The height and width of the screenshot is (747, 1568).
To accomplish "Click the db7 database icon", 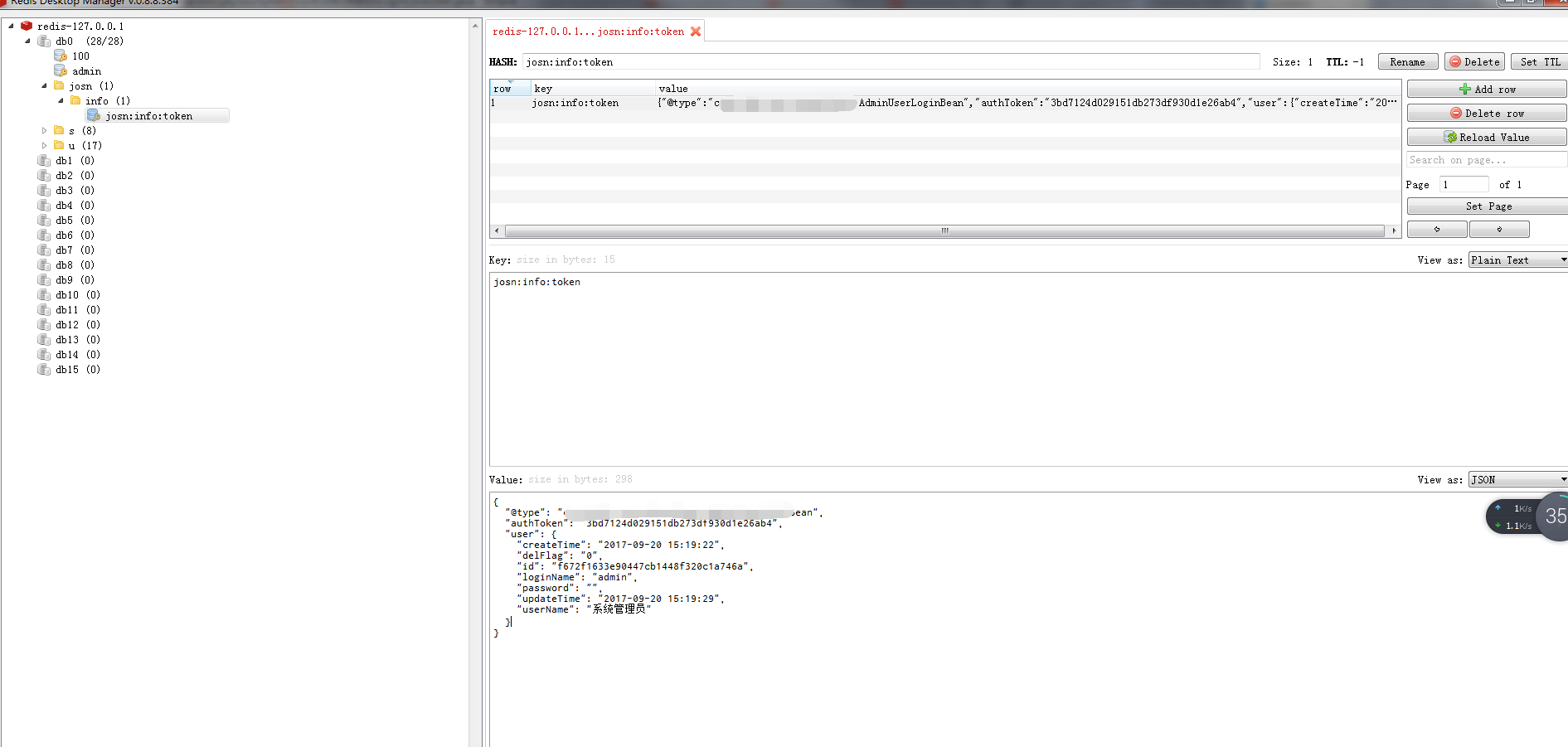I will (x=44, y=250).
